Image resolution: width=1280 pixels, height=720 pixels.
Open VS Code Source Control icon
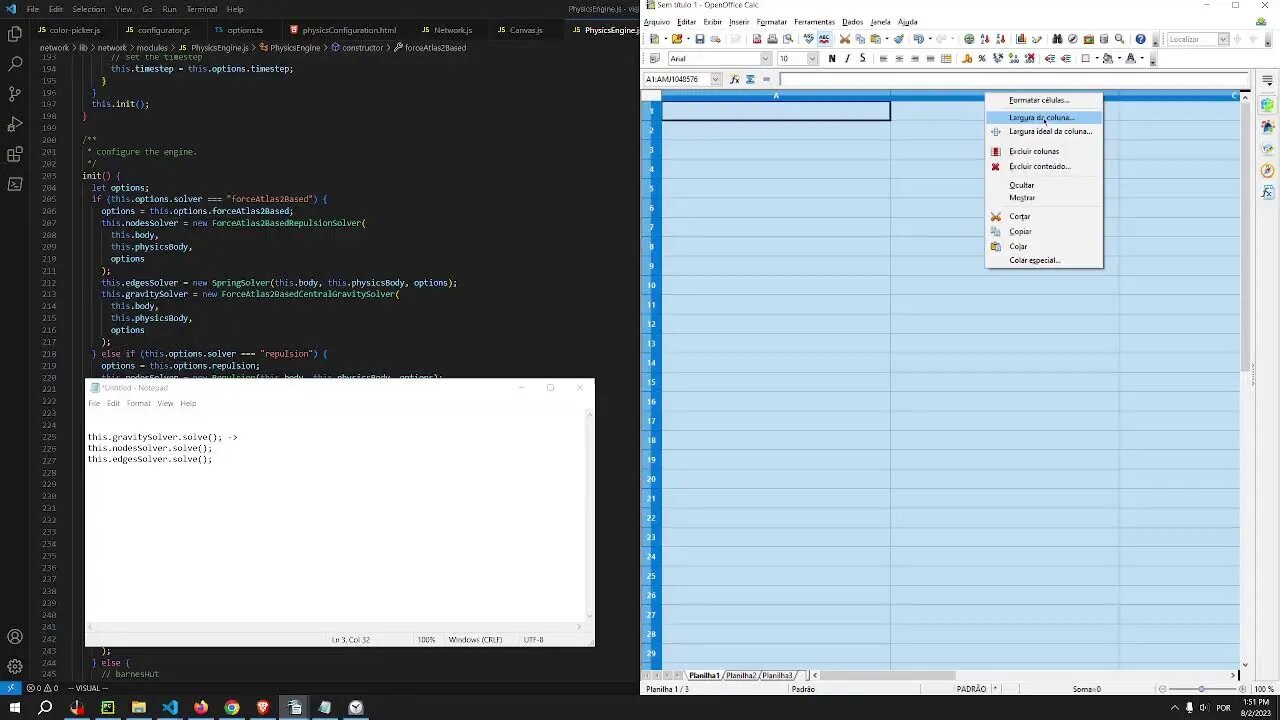[x=15, y=93]
